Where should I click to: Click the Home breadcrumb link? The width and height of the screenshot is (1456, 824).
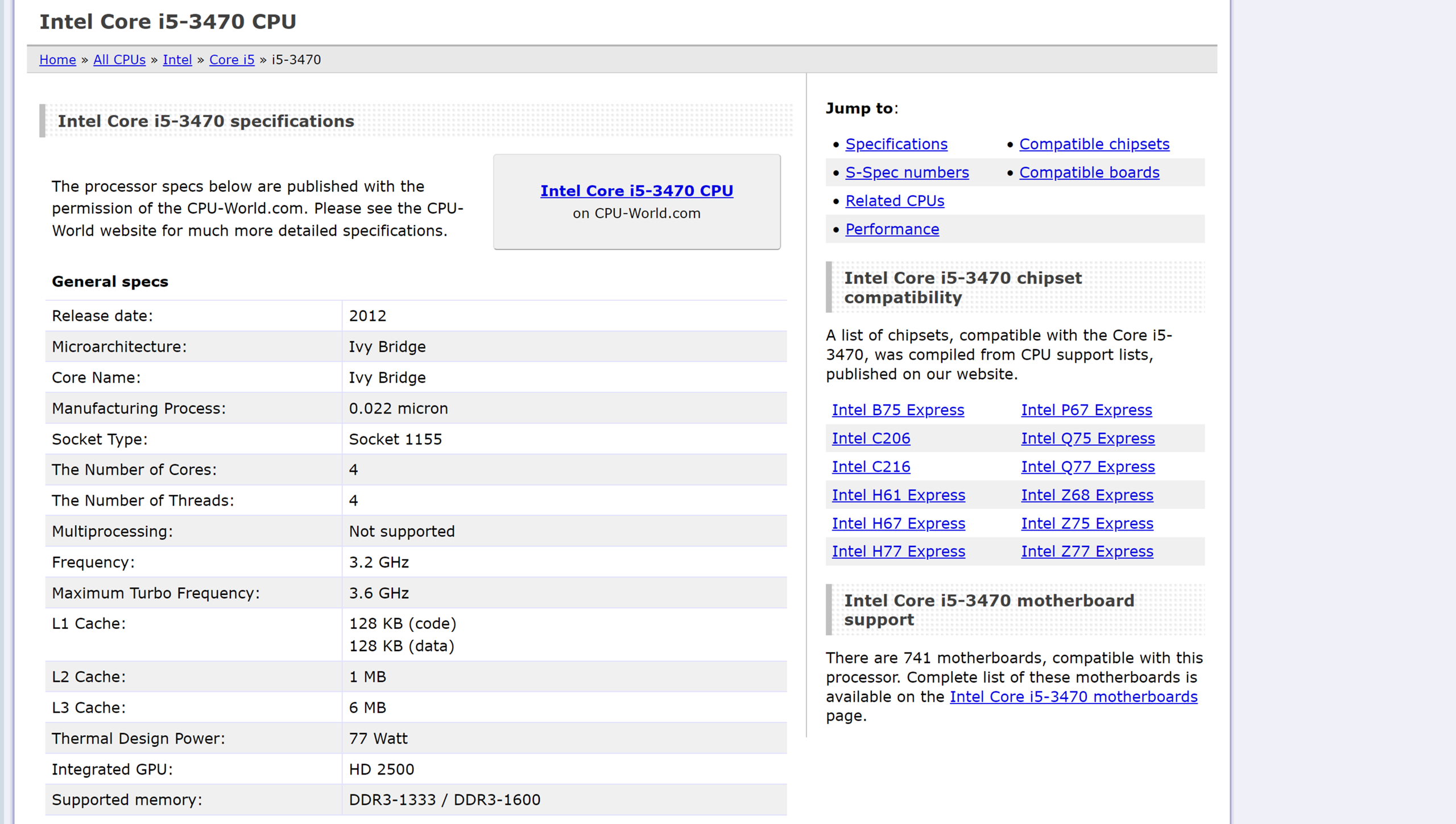(x=57, y=60)
